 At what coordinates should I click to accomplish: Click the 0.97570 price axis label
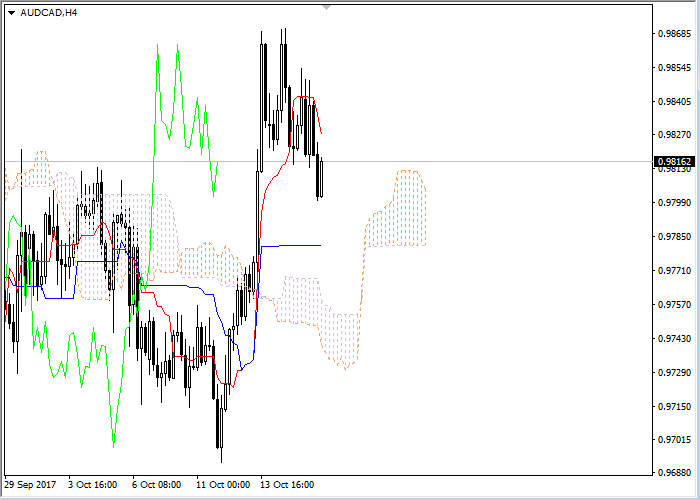tap(675, 304)
